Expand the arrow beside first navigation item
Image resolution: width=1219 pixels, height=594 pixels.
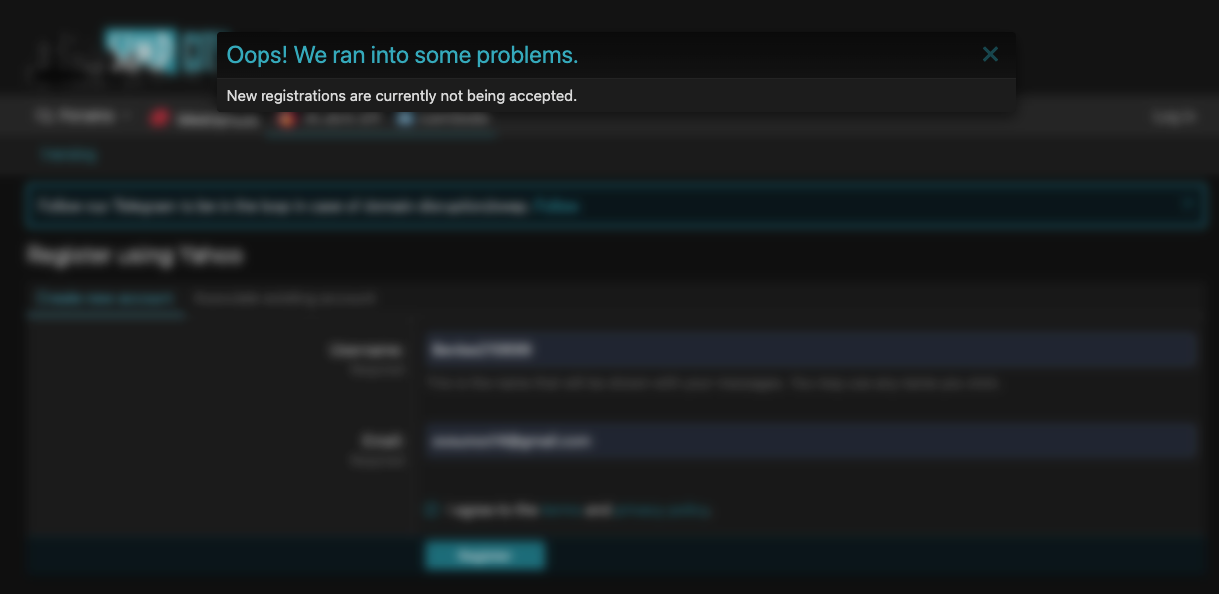[126, 117]
